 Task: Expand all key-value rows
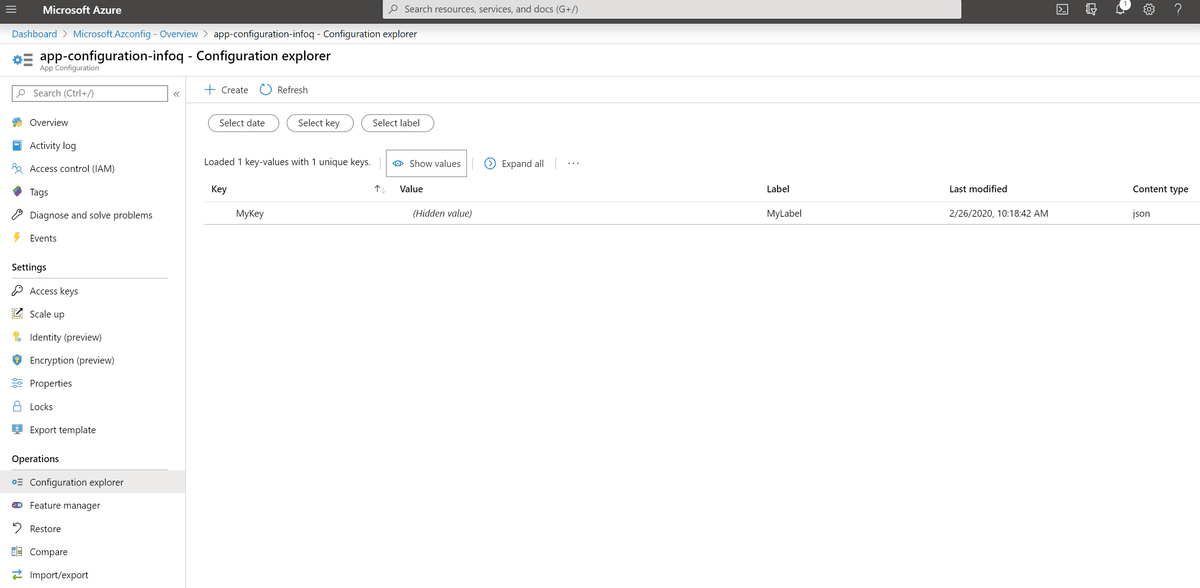[x=513, y=162]
